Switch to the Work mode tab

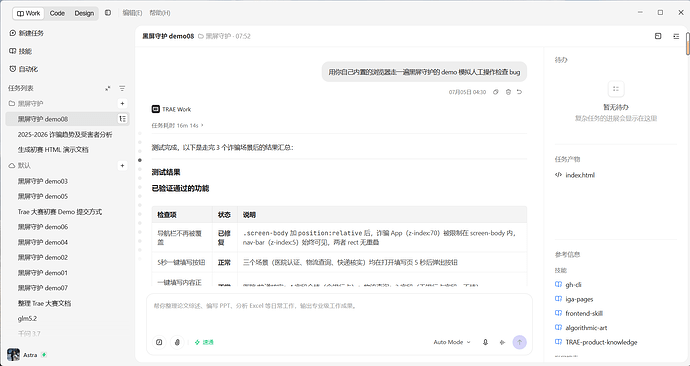tap(29, 13)
